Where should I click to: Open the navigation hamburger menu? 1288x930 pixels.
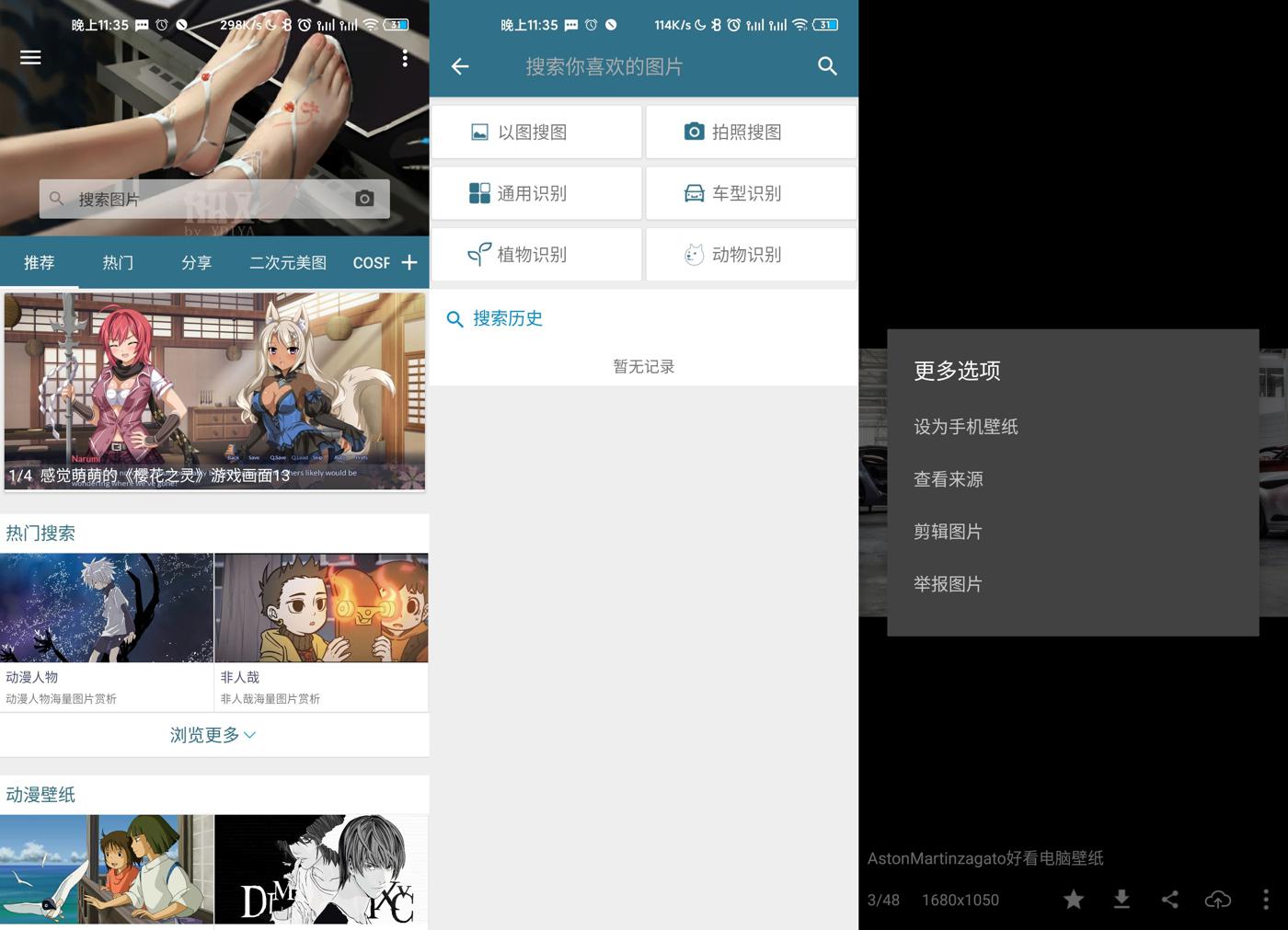coord(30,57)
